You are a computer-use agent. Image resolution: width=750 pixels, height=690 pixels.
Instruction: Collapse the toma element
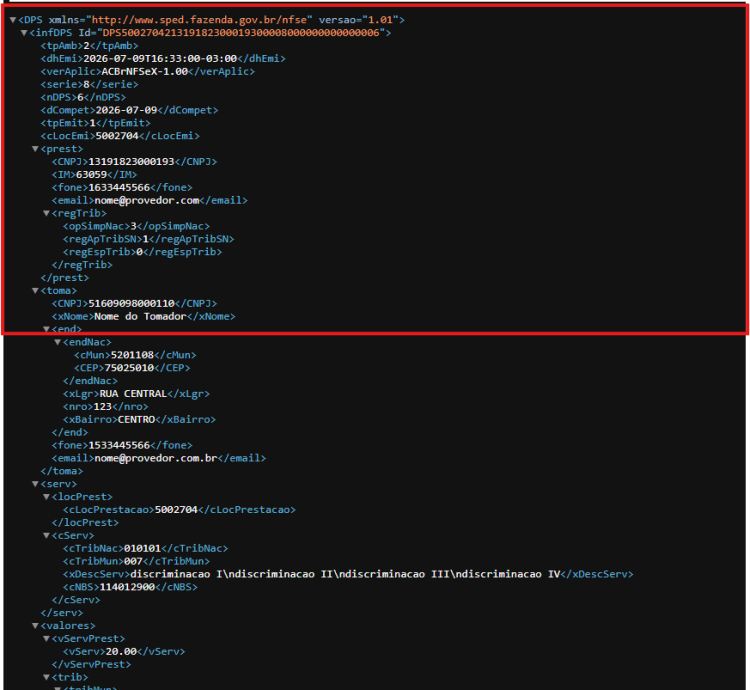tap(35, 291)
